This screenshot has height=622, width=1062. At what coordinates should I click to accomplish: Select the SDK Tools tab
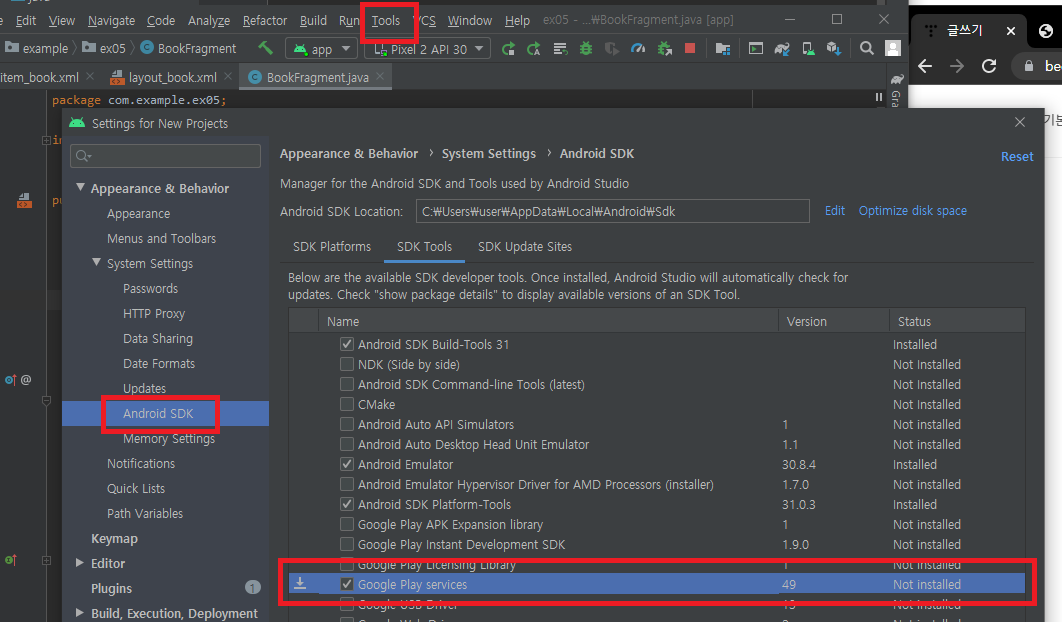(424, 247)
